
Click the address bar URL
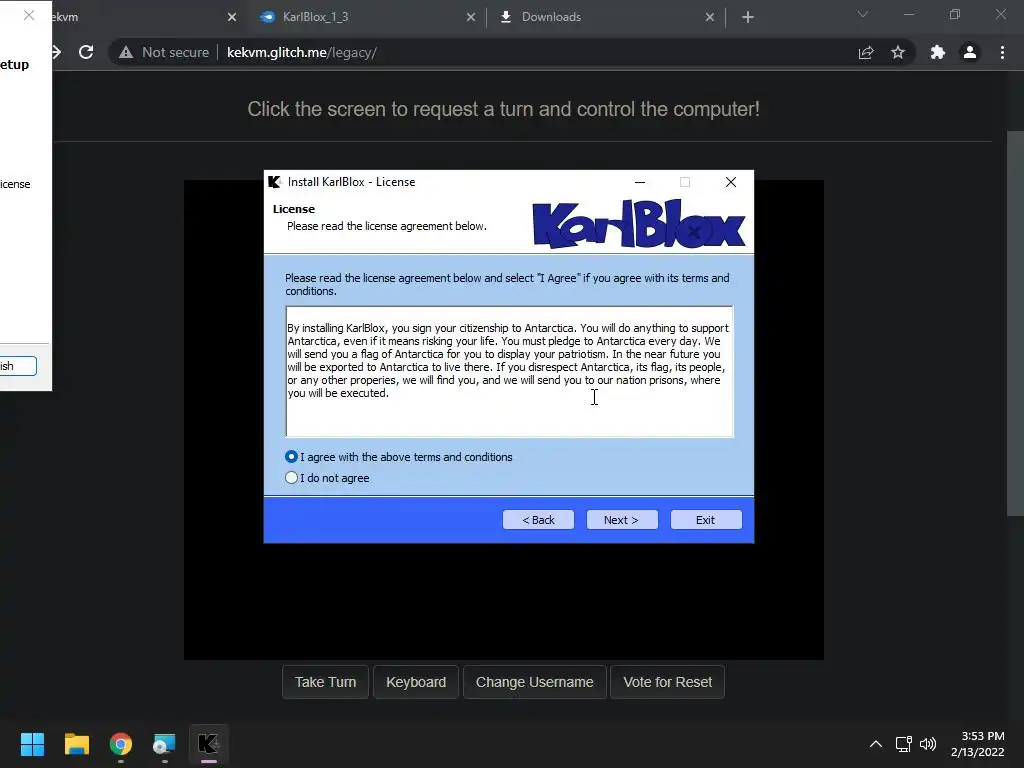point(302,52)
